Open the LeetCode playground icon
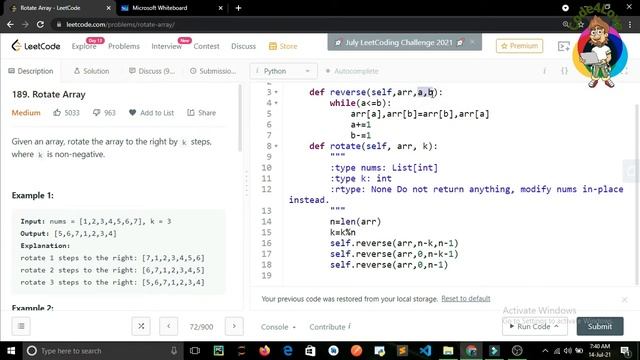Screen dimensions: 640x360 564,46
